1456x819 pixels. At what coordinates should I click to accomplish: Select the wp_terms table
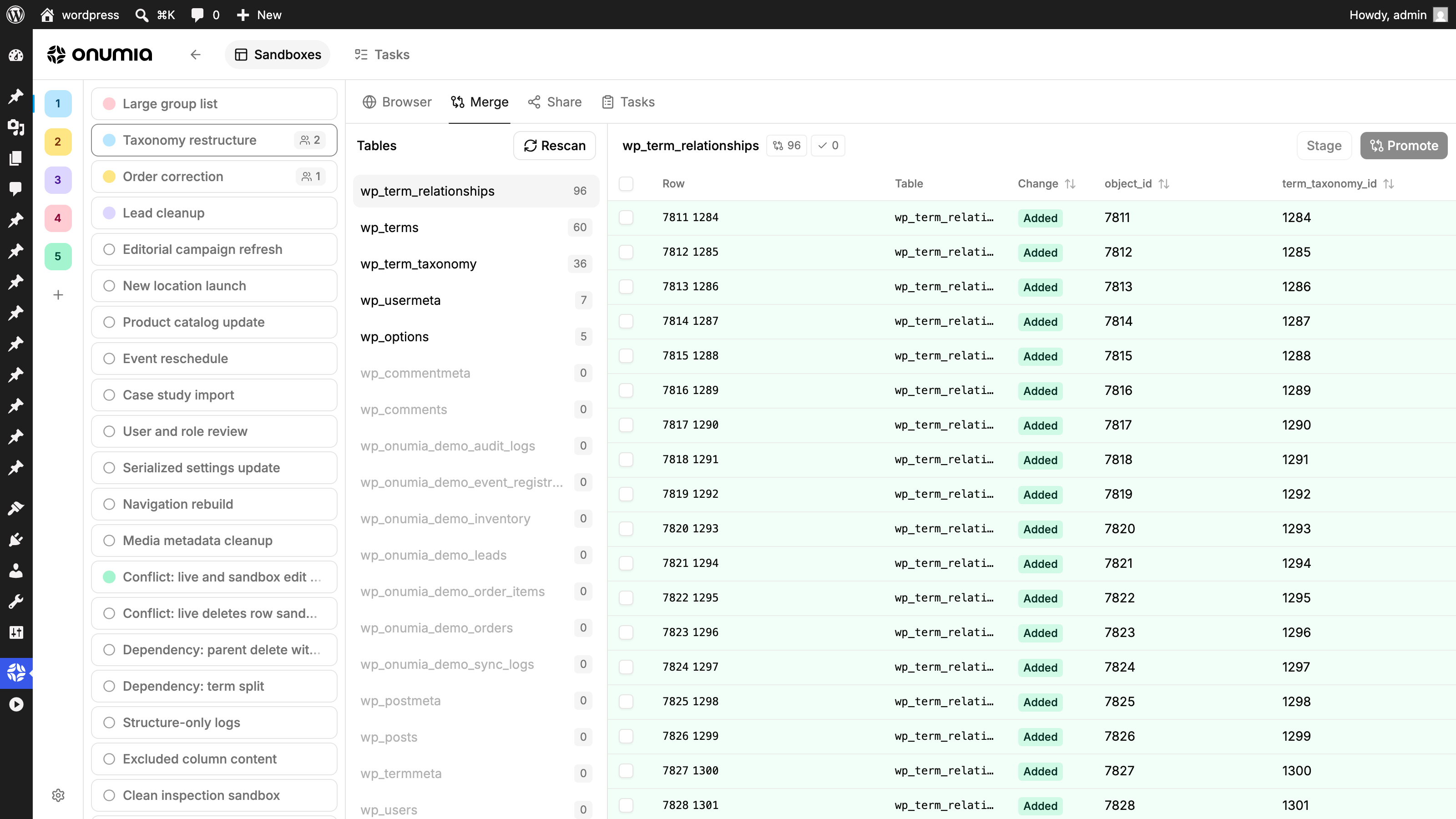pyautogui.click(x=476, y=227)
